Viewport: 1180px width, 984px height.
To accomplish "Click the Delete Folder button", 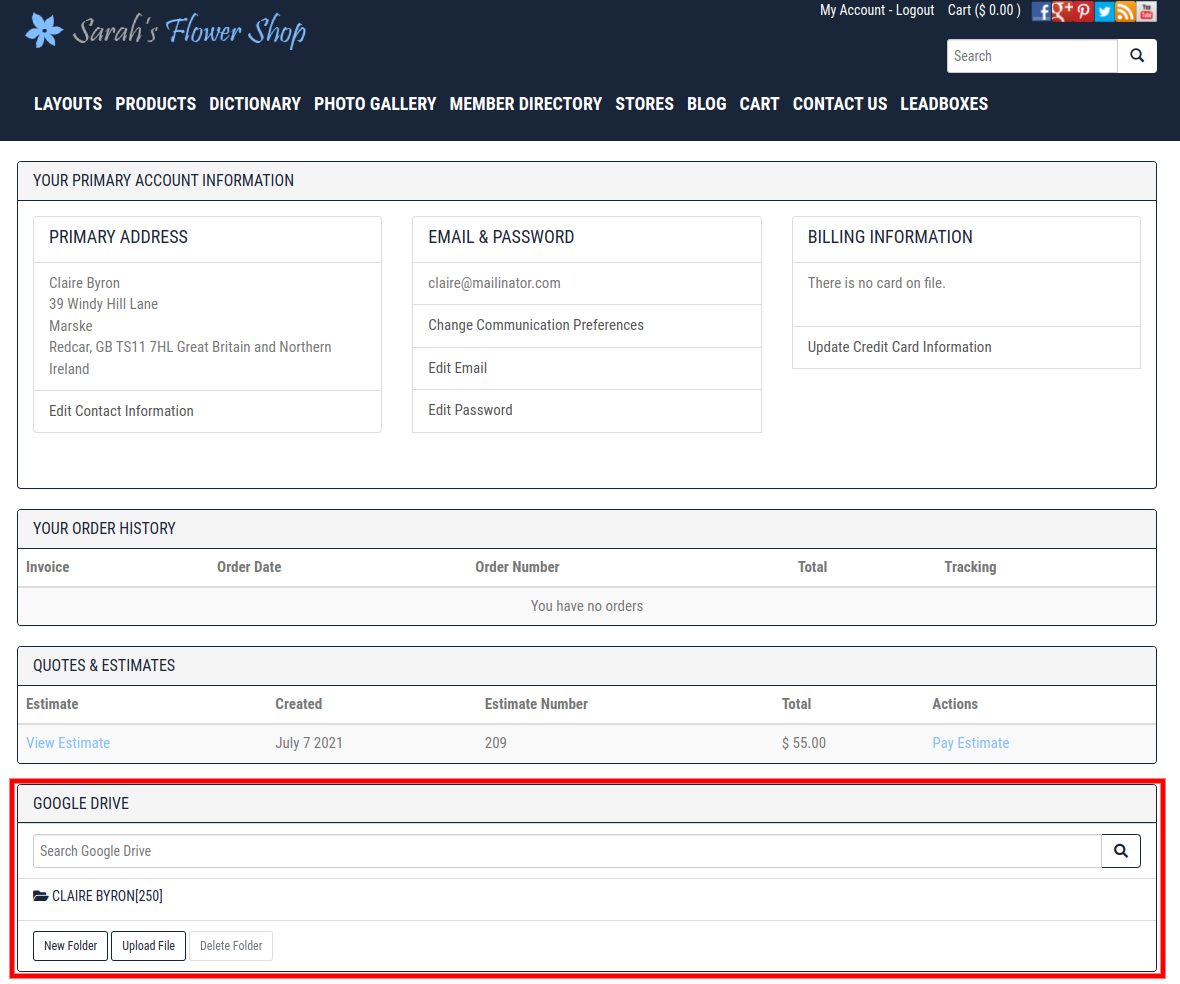I will pos(231,946).
